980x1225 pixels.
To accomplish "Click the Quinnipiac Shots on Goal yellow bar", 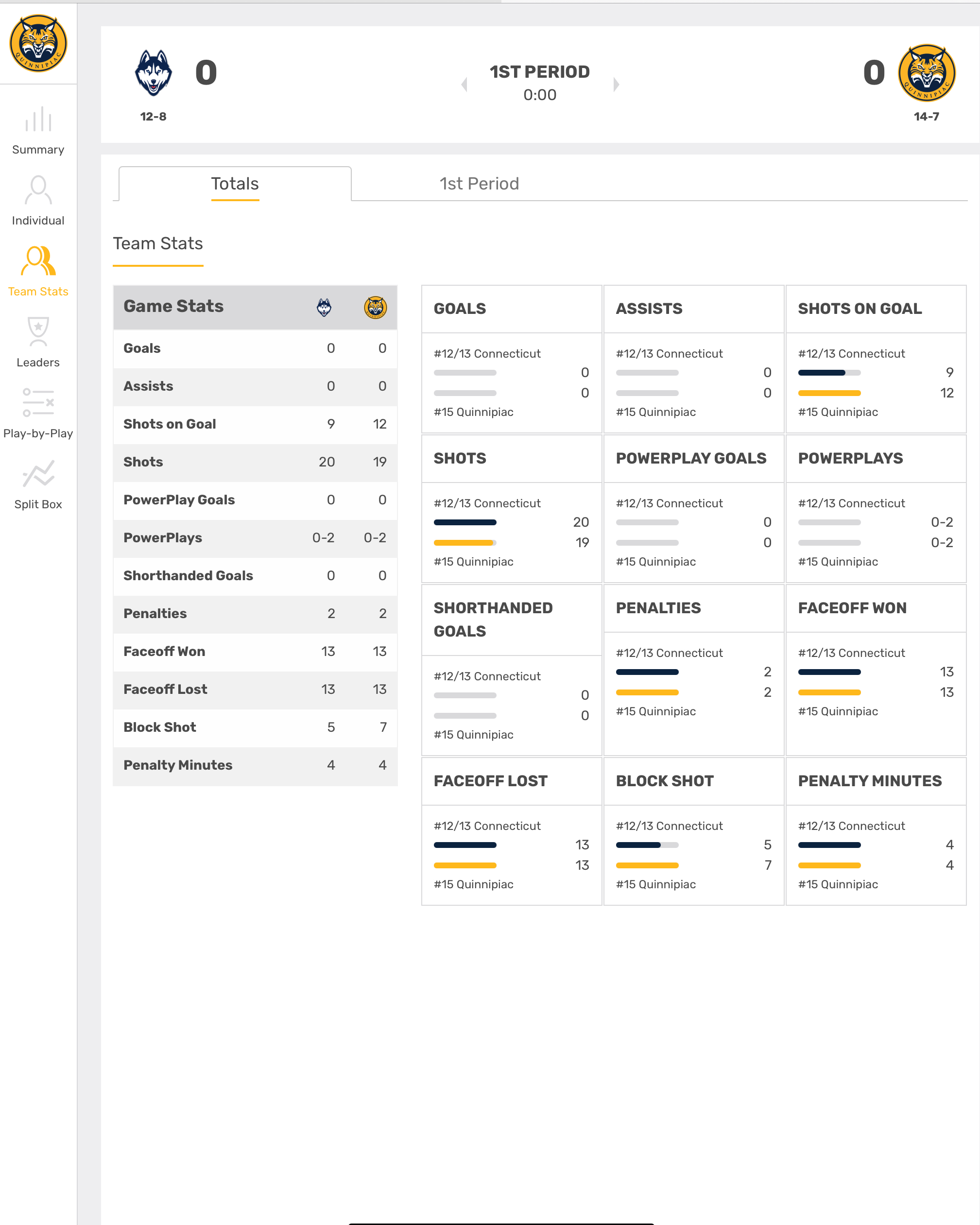I will pyautogui.click(x=829, y=393).
